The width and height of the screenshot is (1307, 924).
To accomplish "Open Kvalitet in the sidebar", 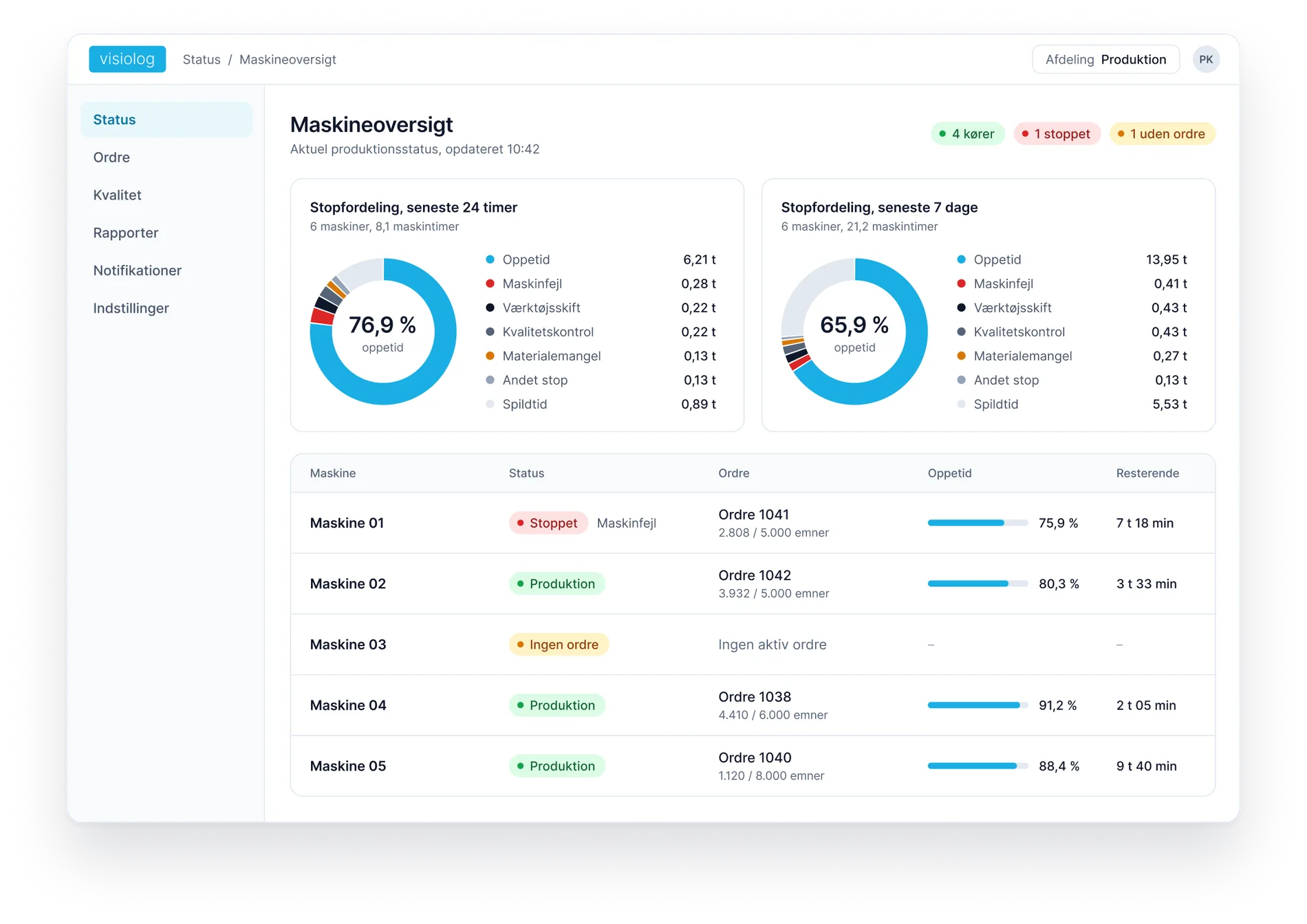I will click(166, 195).
